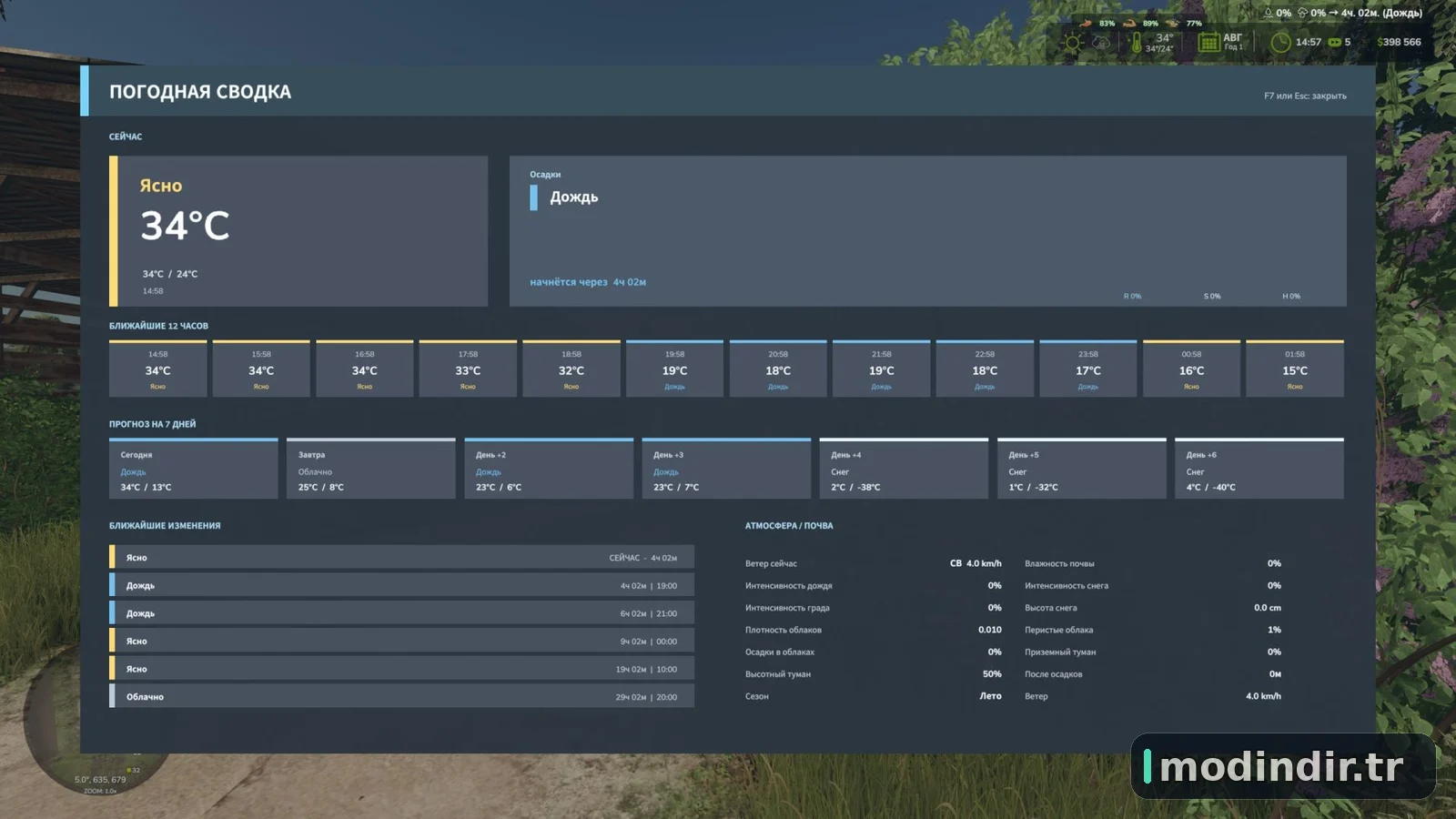Click the 'R 0%' rain indicator
This screenshot has height=819, width=1456.
[1132, 296]
